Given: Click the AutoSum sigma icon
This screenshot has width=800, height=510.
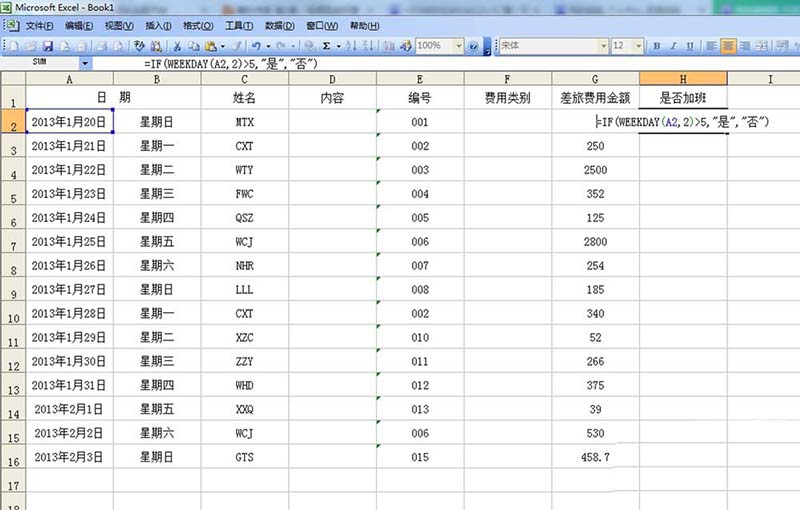Looking at the screenshot, I should coord(327,46).
